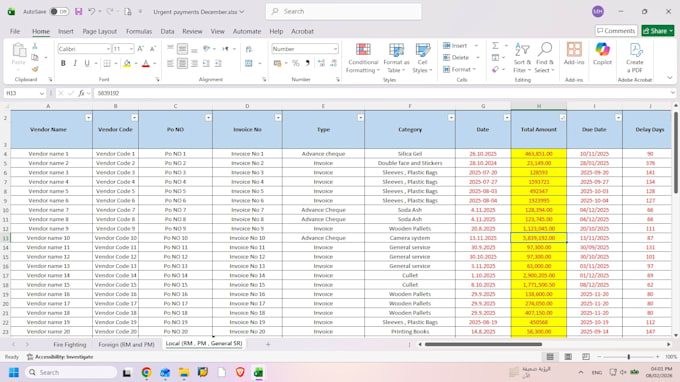Open the File menu tab

point(15,31)
